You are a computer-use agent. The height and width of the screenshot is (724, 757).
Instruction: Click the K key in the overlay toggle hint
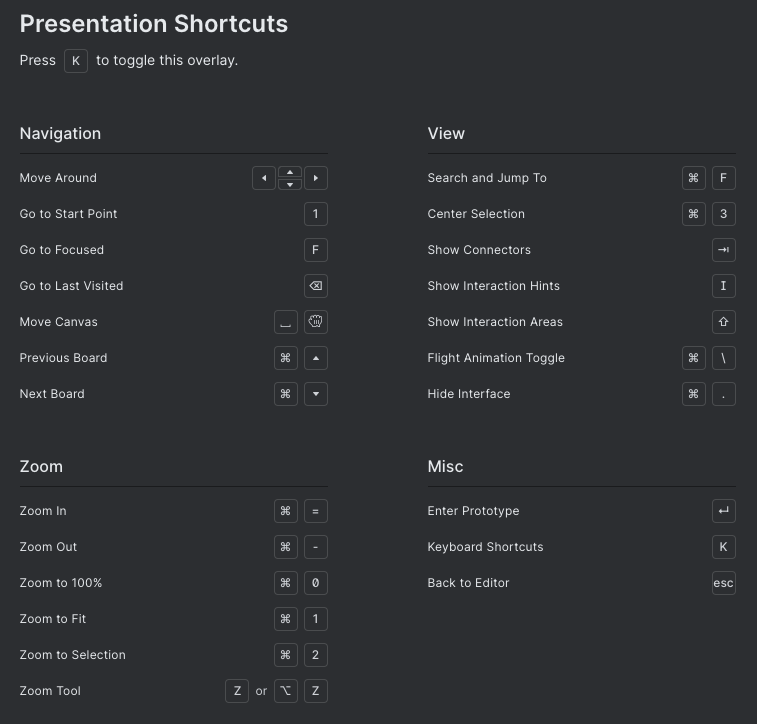76,61
